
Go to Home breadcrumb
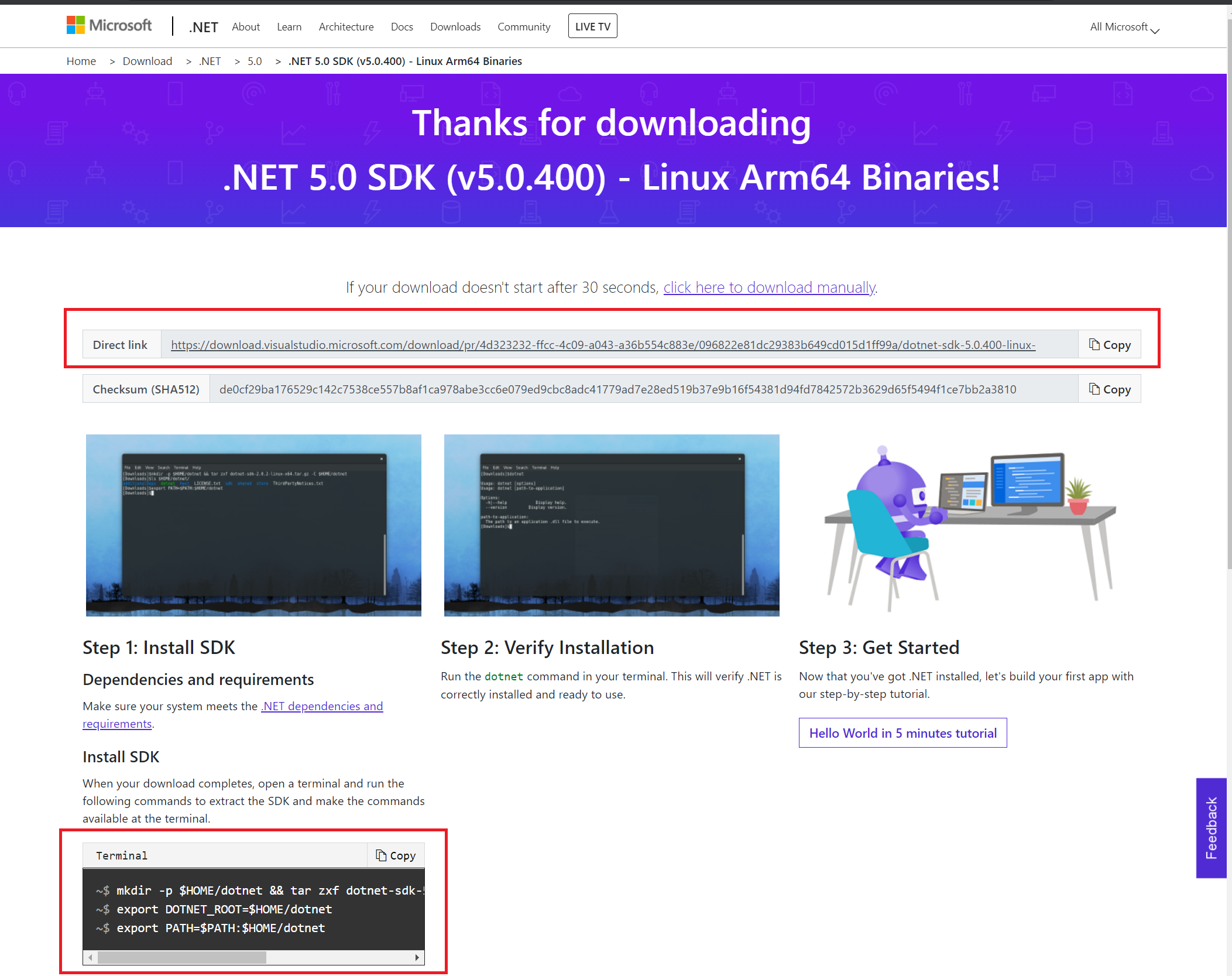[81, 61]
